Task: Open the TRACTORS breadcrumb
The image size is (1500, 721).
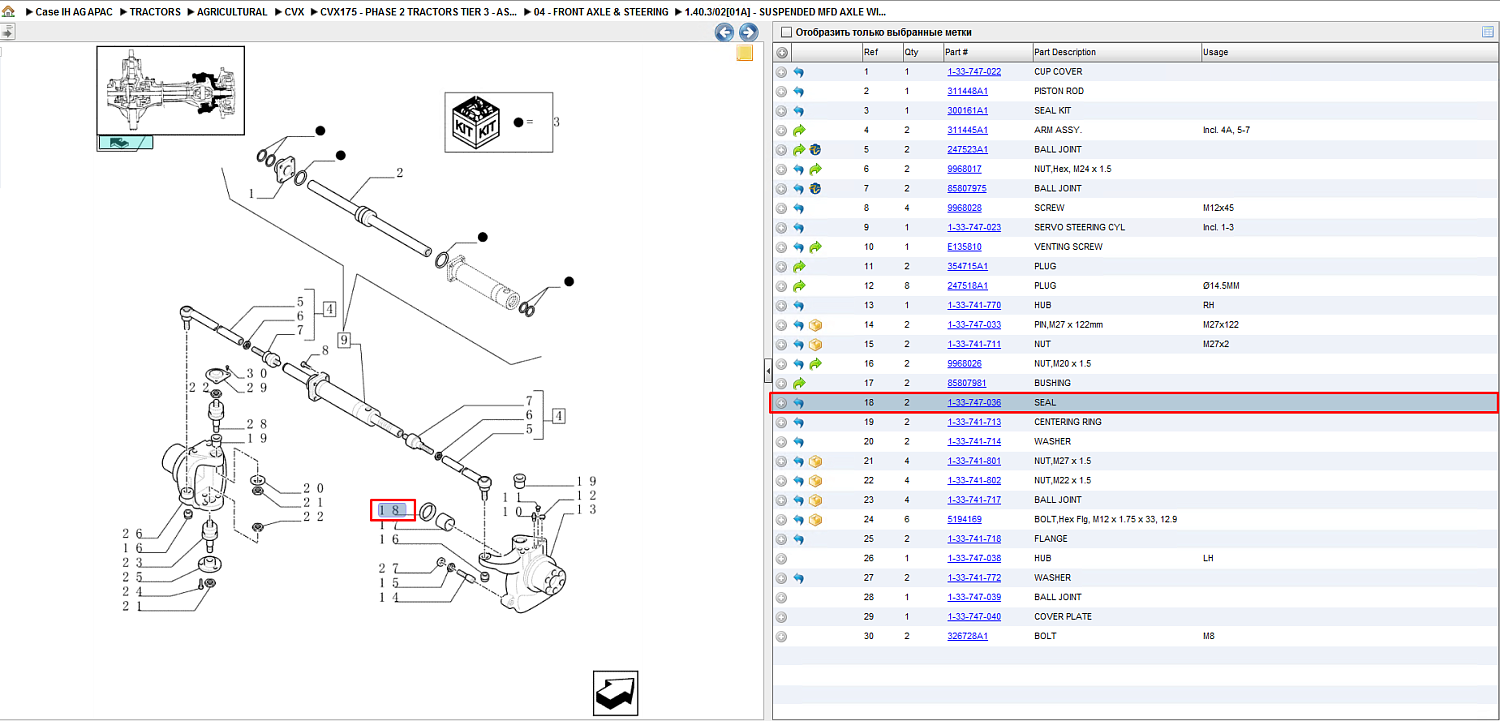Action: pos(155,12)
